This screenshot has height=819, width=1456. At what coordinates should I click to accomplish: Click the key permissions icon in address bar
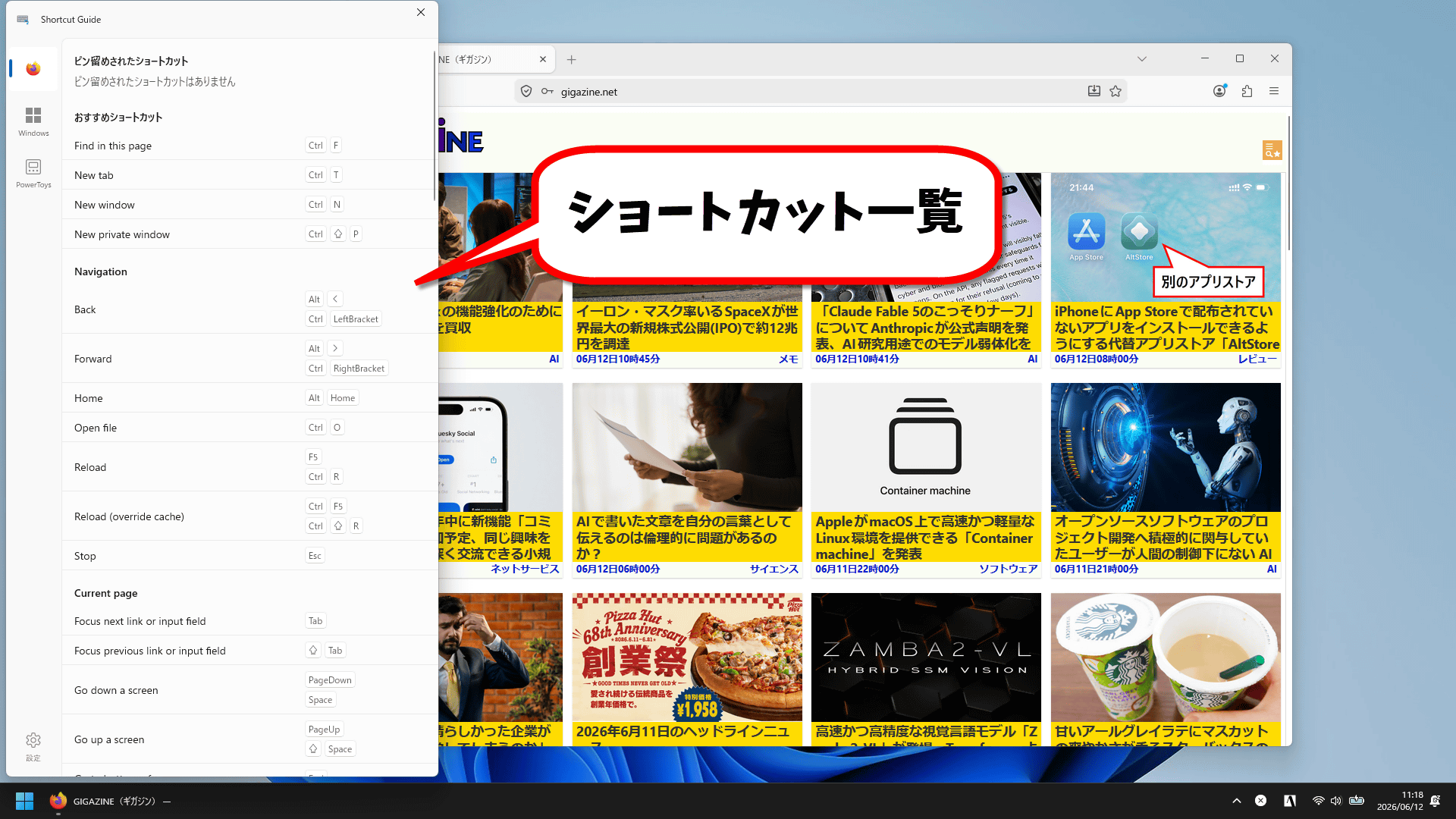tap(548, 91)
